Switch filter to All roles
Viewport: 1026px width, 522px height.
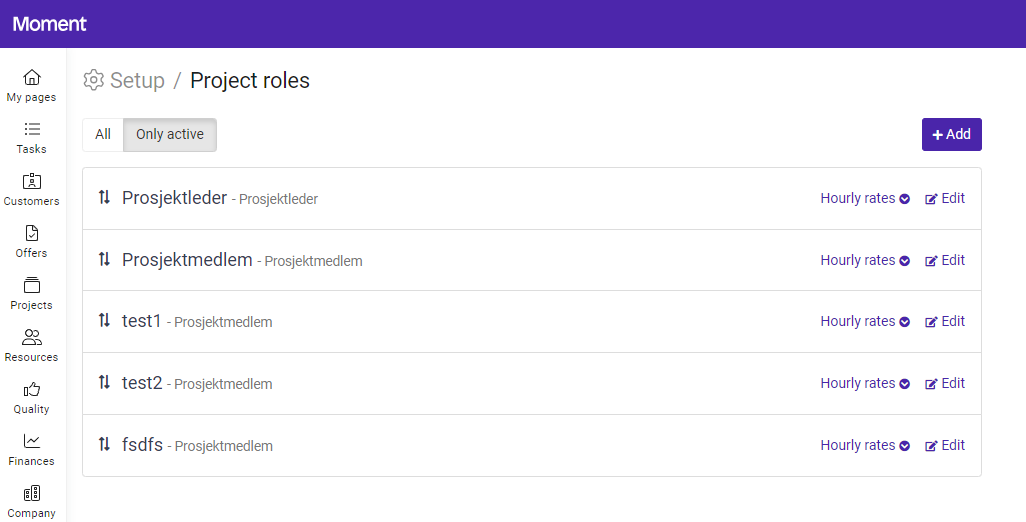[103, 134]
